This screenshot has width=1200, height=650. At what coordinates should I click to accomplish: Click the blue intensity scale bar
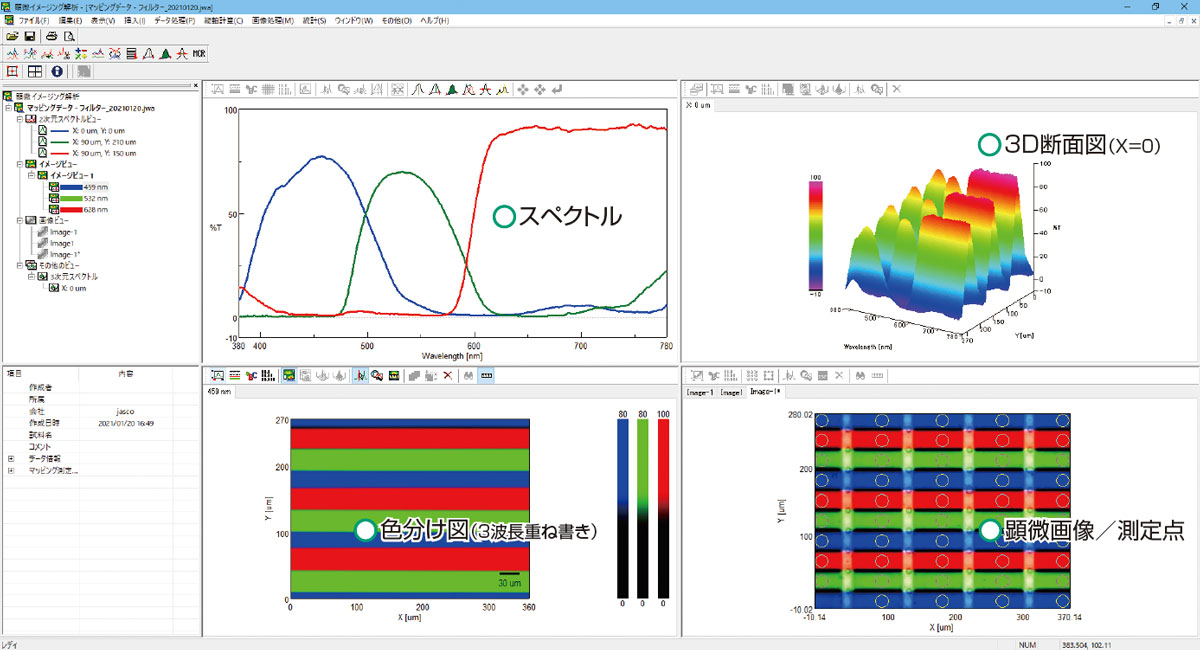click(622, 508)
